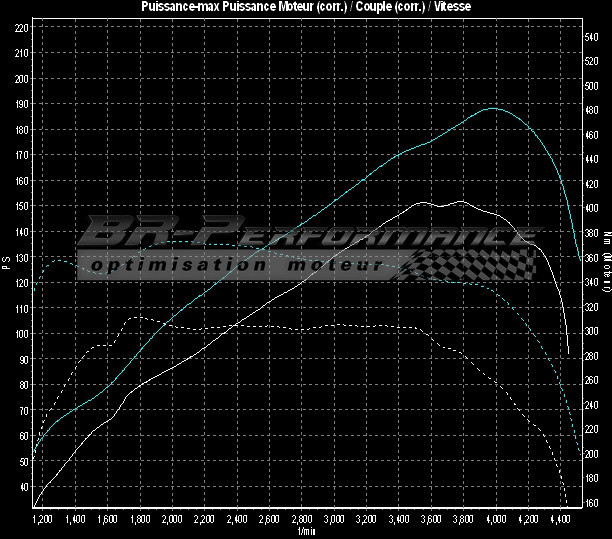Click the 540 value on the right Nm axis
The height and width of the screenshot is (539, 612).
pyautogui.click(x=591, y=36)
